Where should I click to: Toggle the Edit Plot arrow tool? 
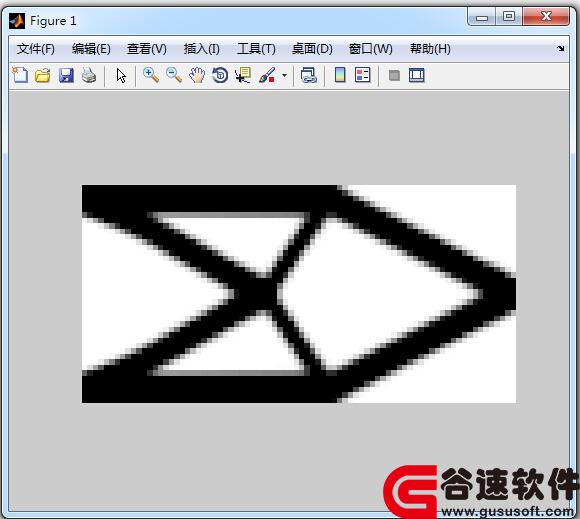(121, 75)
